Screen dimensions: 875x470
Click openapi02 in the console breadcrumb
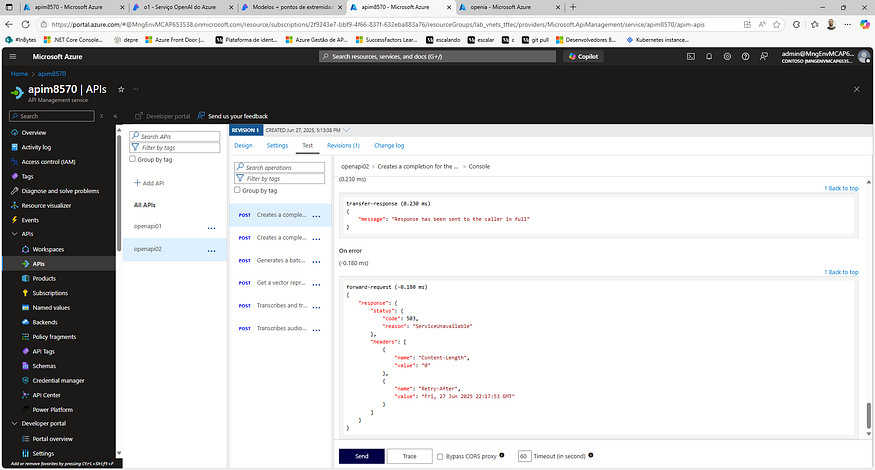355,166
